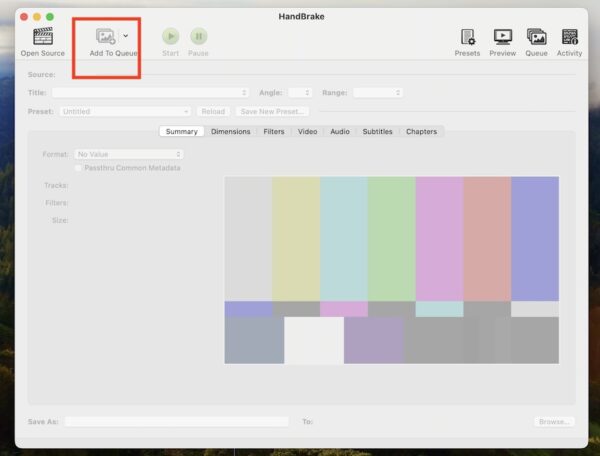Screen dimensions: 600x456
Task: Switch to the Dimensions tab
Action: (x=230, y=131)
